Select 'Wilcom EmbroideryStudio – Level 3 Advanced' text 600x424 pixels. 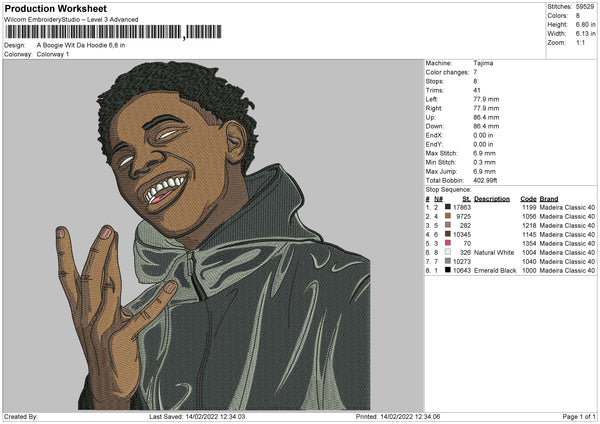[x=71, y=20]
